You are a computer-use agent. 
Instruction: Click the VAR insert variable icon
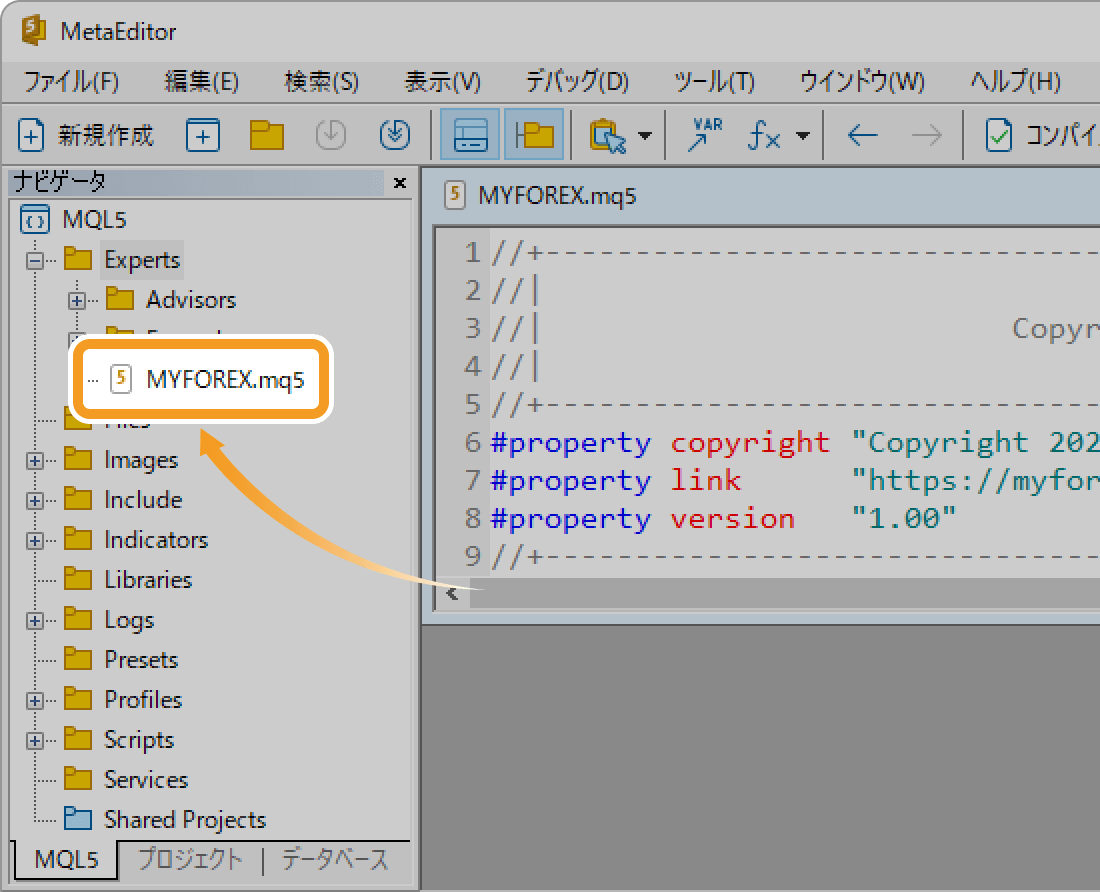(x=705, y=134)
